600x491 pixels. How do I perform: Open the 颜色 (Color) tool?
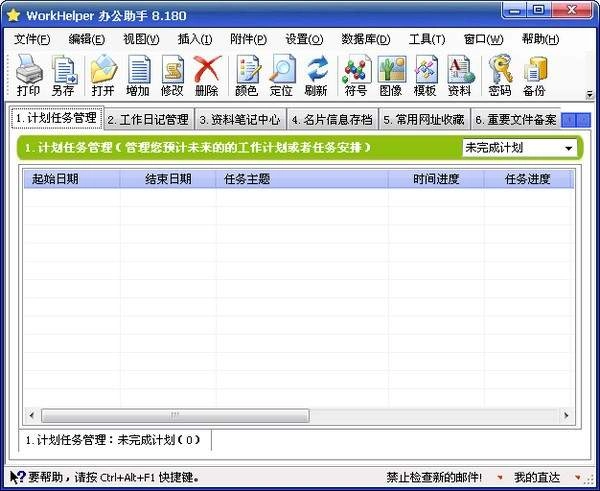247,75
